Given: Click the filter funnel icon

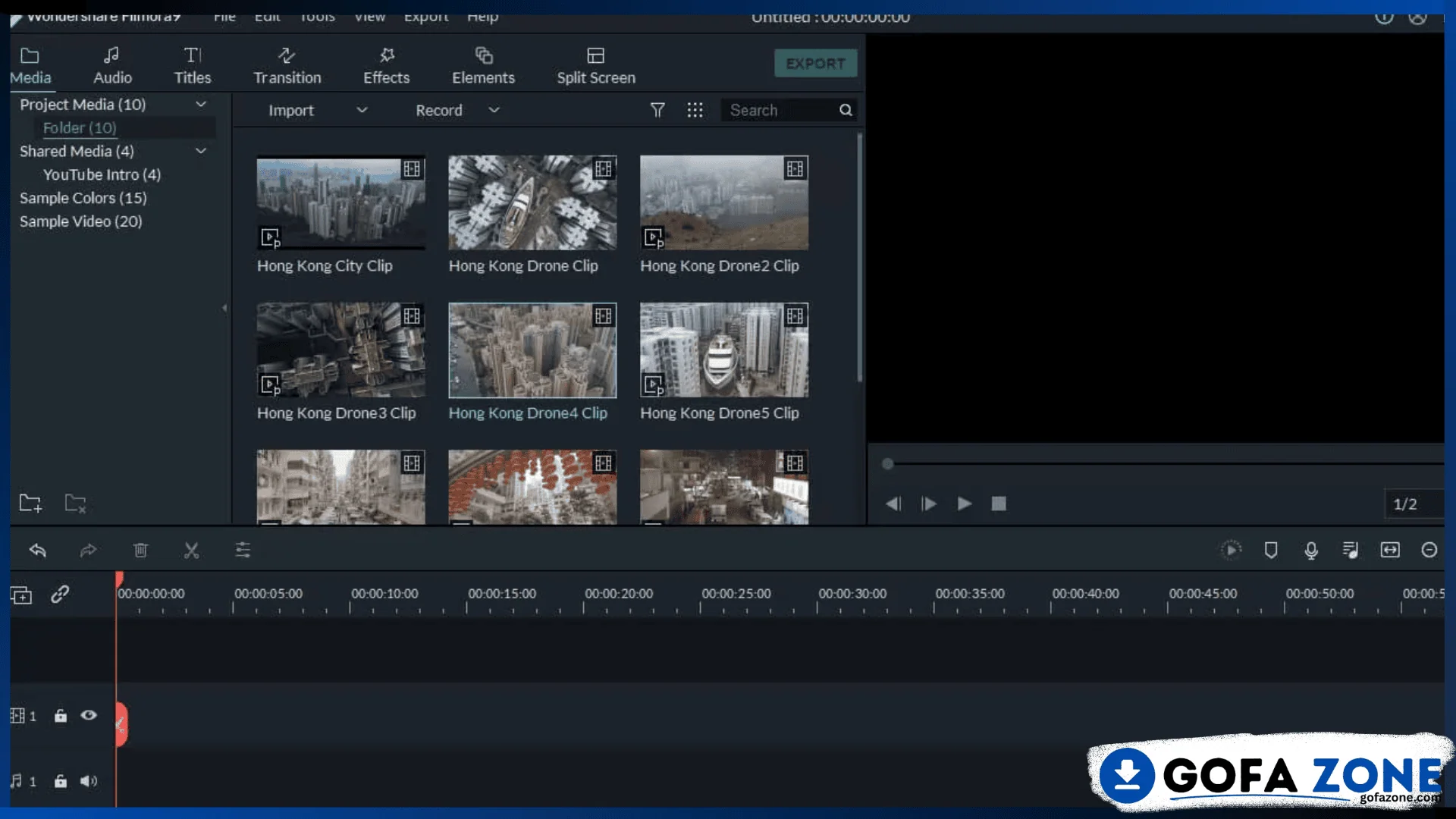Looking at the screenshot, I should pos(657,110).
